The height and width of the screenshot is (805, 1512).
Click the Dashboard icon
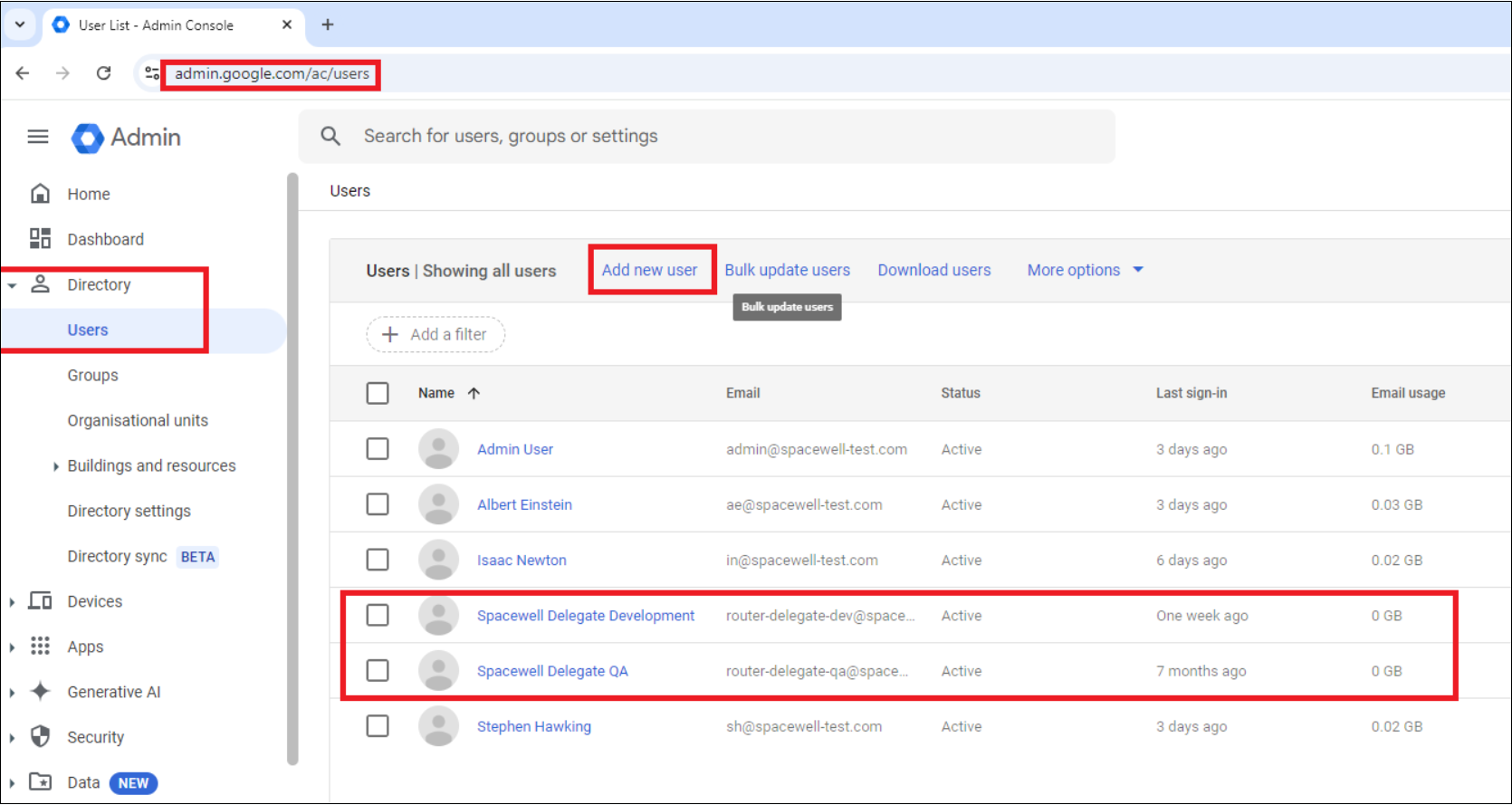pos(40,238)
